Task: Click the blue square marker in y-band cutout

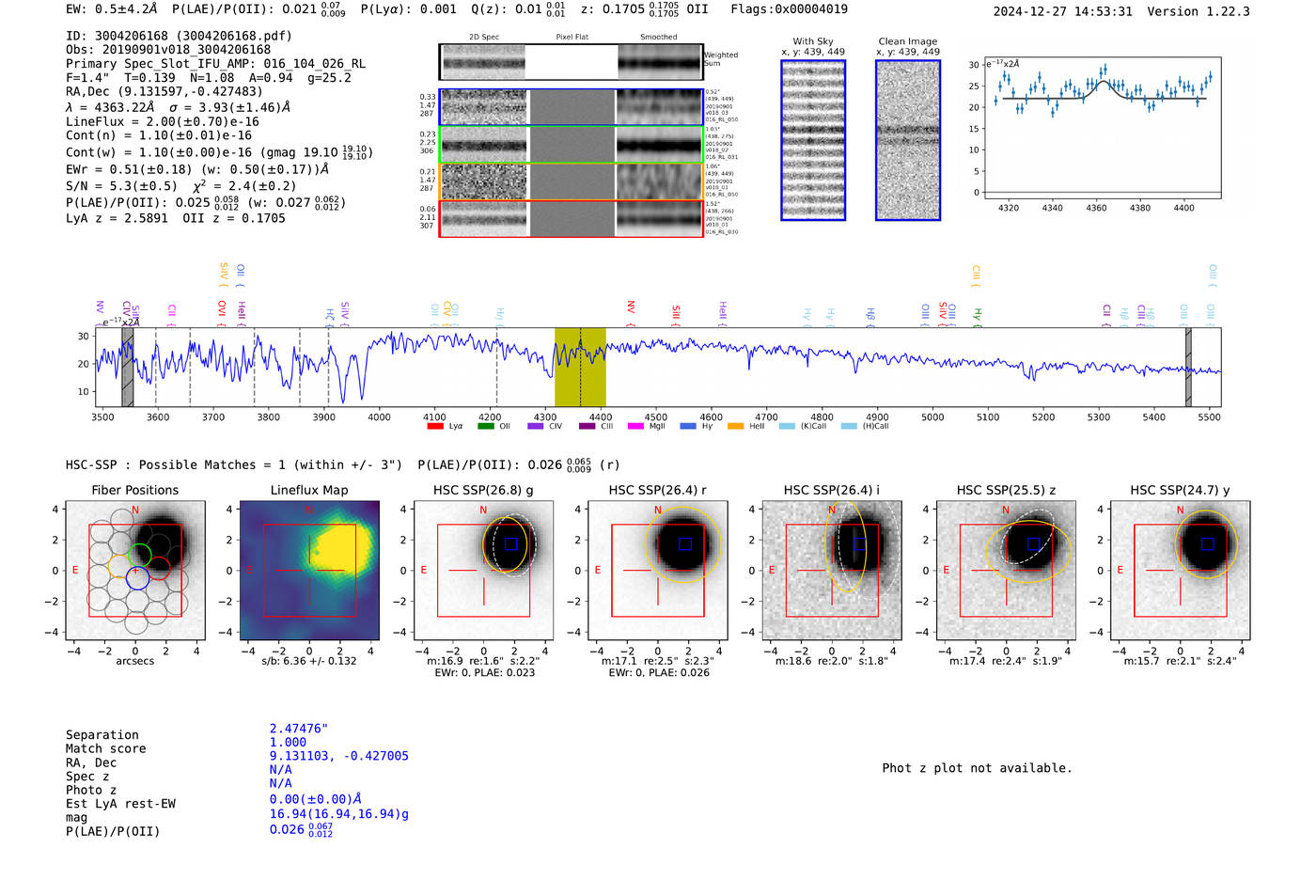Action: pyautogui.click(x=1208, y=543)
